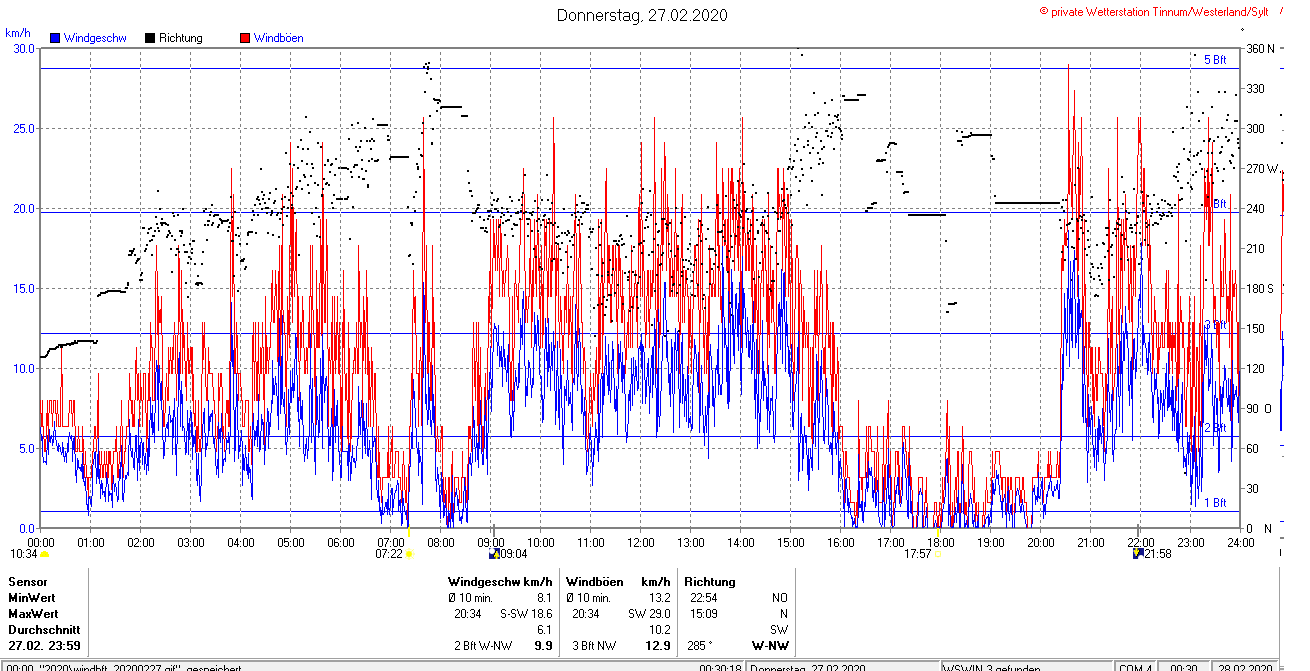Screen dimensions: 1310x671
Task: Click the 15:09 time in Richtung column
Action: pos(703,613)
